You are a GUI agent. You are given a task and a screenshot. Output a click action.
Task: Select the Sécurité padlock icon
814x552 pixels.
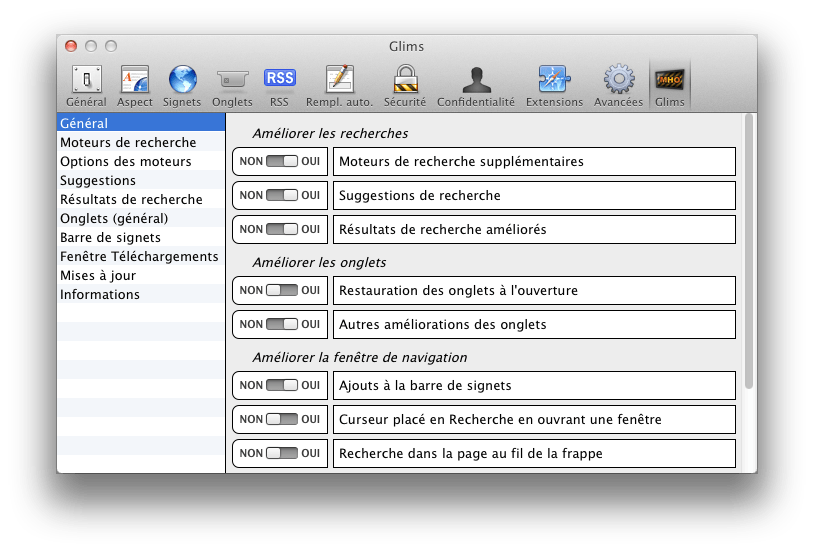click(x=405, y=79)
